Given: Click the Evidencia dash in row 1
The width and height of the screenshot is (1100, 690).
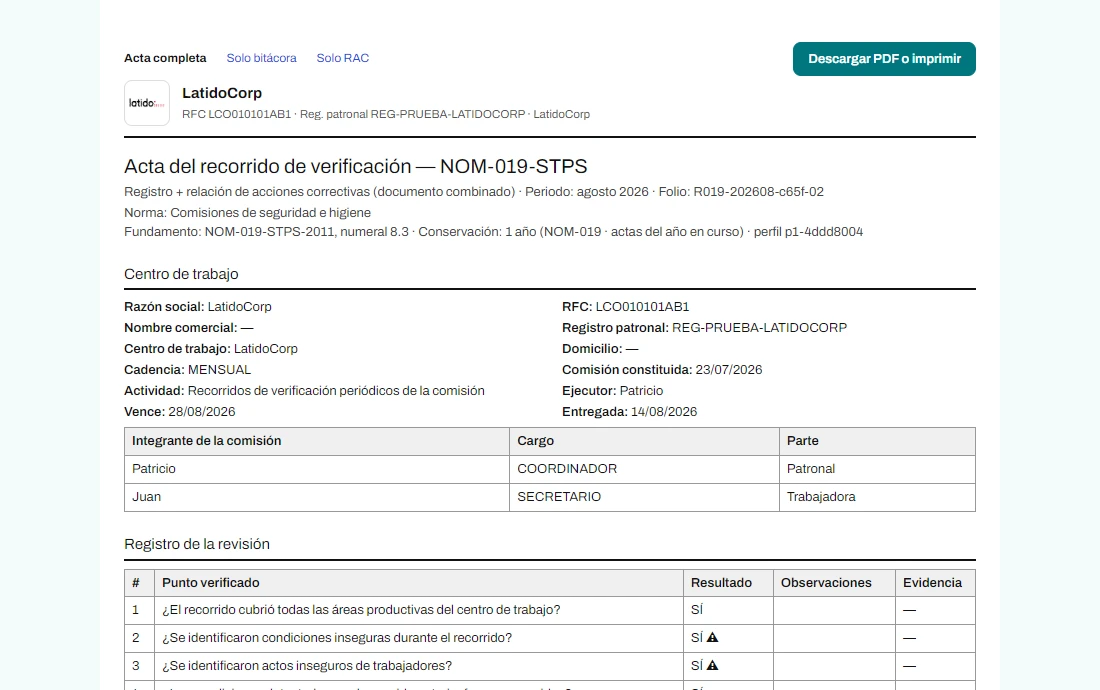Looking at the screenshot, I should 909,610.
